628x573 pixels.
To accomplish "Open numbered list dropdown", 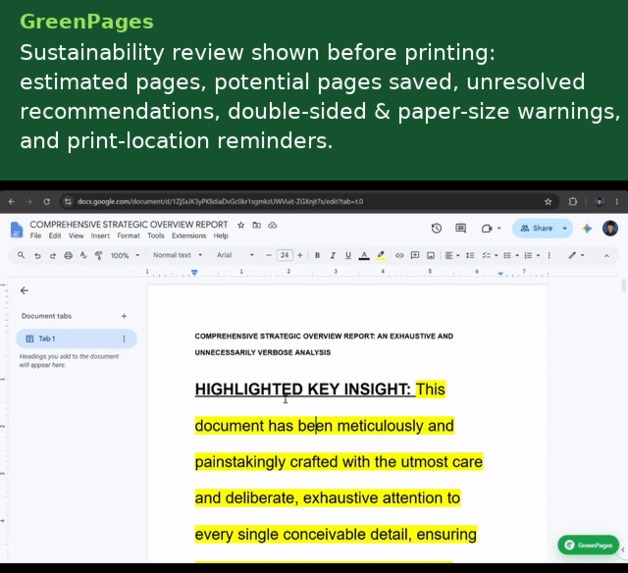I will coord(532,255).
